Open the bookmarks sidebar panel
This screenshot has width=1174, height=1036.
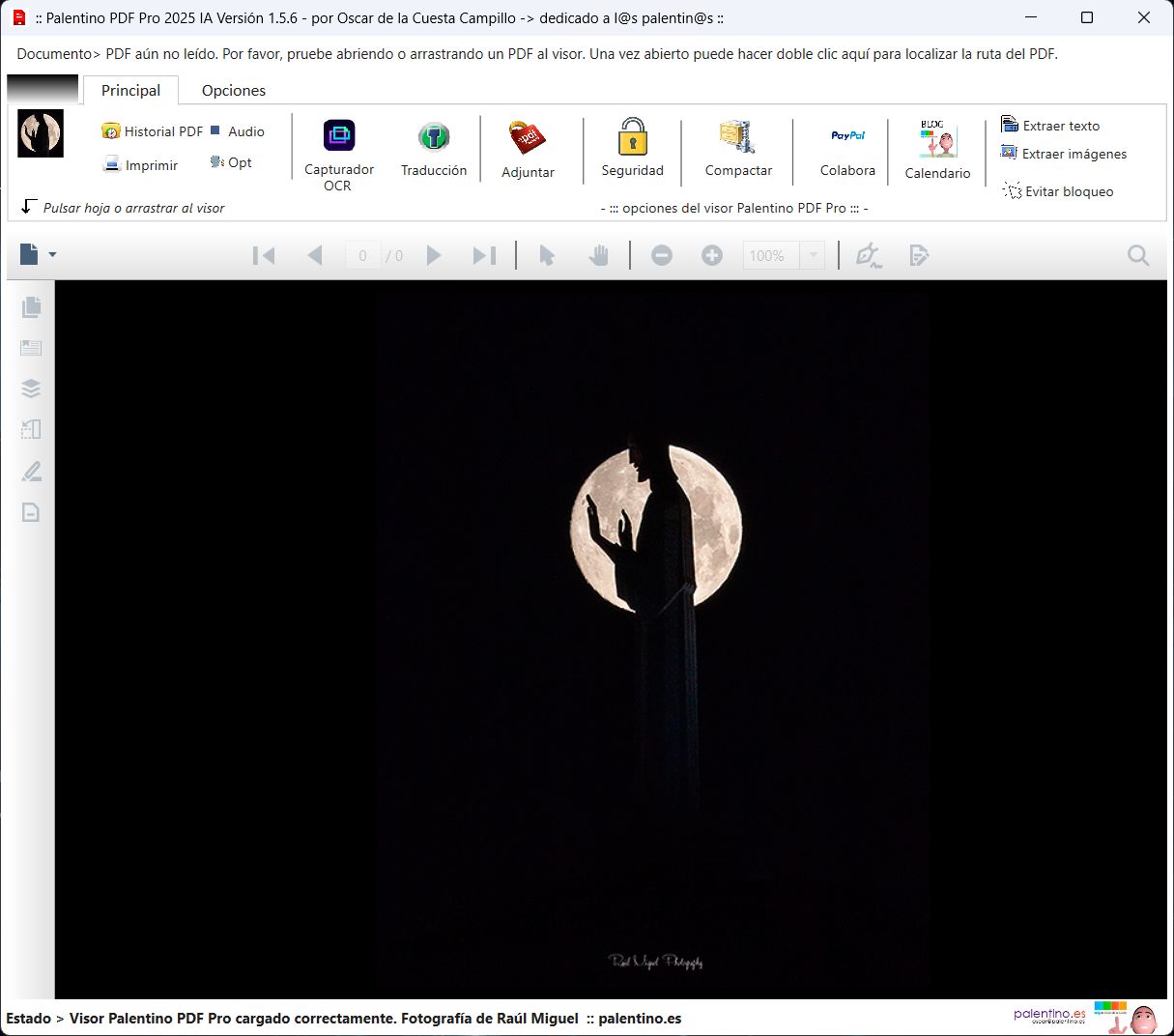pyautogui.click(x=30, y=348)
